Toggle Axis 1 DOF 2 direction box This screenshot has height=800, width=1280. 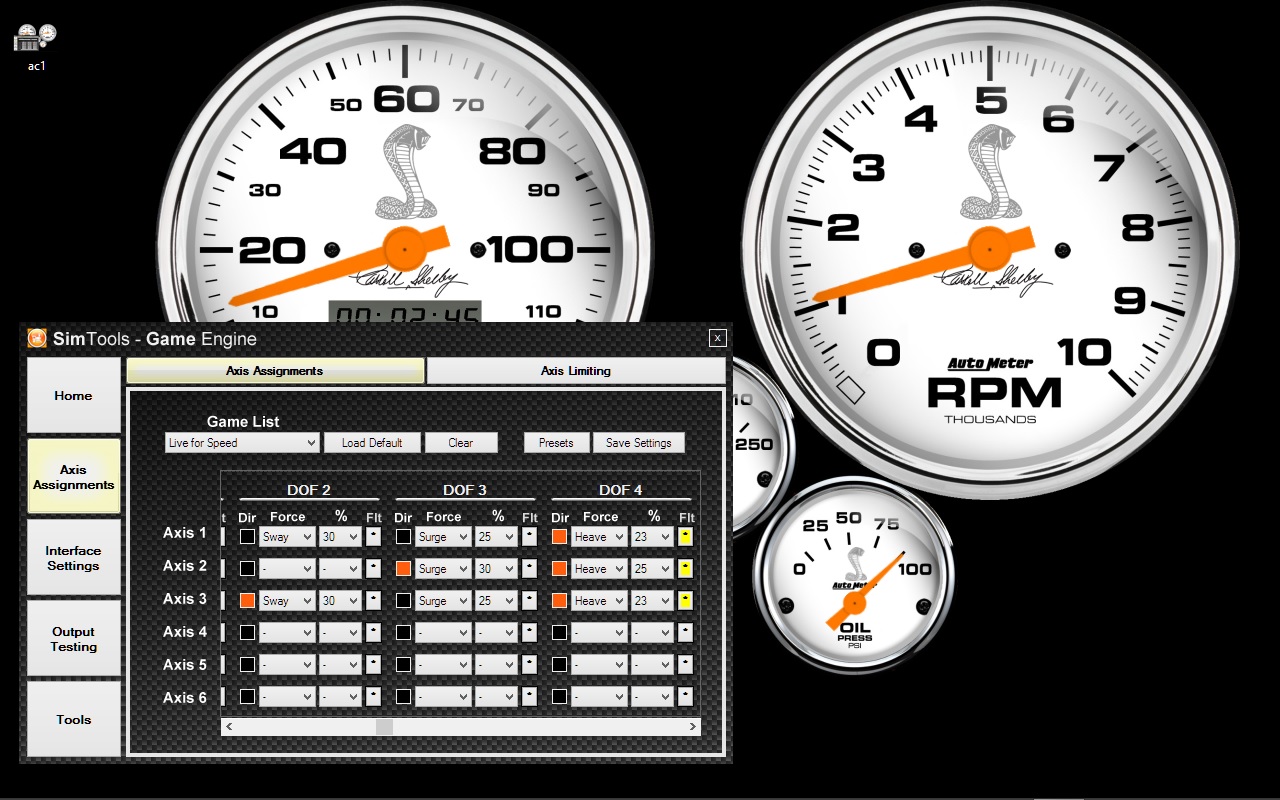247,537
